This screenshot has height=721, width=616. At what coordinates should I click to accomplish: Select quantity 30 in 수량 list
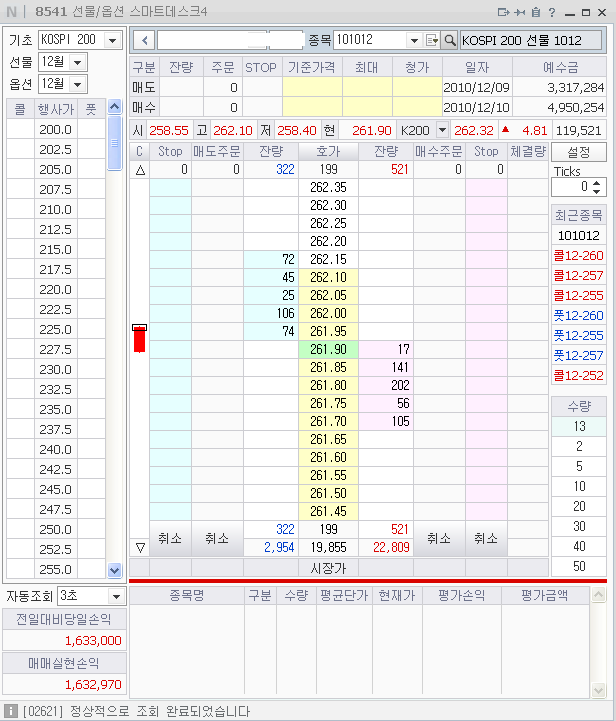click(x=579, y=526)
